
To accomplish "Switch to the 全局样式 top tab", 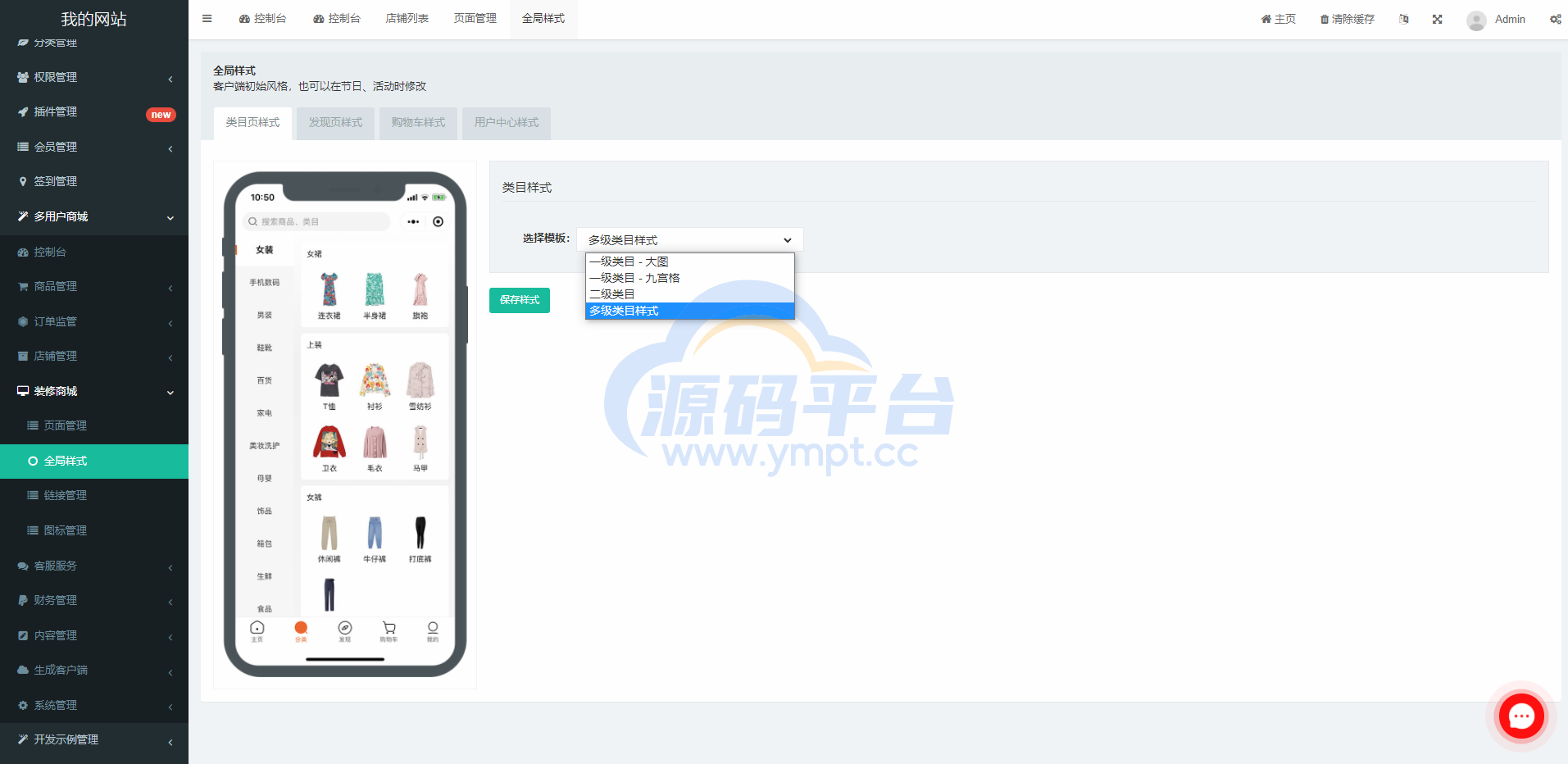I will point(543,19).
